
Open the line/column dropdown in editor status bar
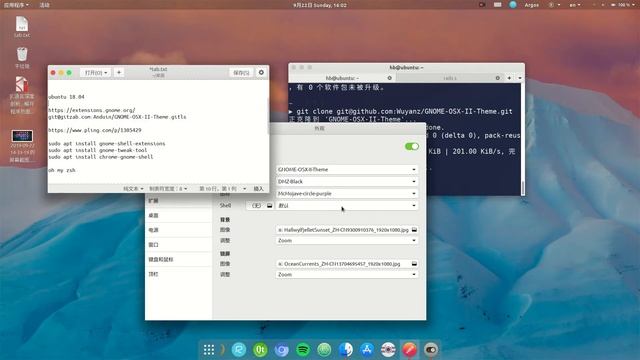point(222,189)
